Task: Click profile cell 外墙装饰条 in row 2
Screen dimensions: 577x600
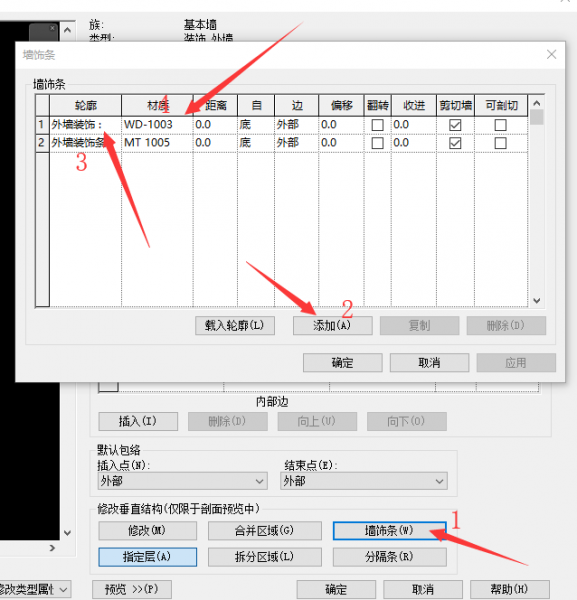Action: (85, 143)
